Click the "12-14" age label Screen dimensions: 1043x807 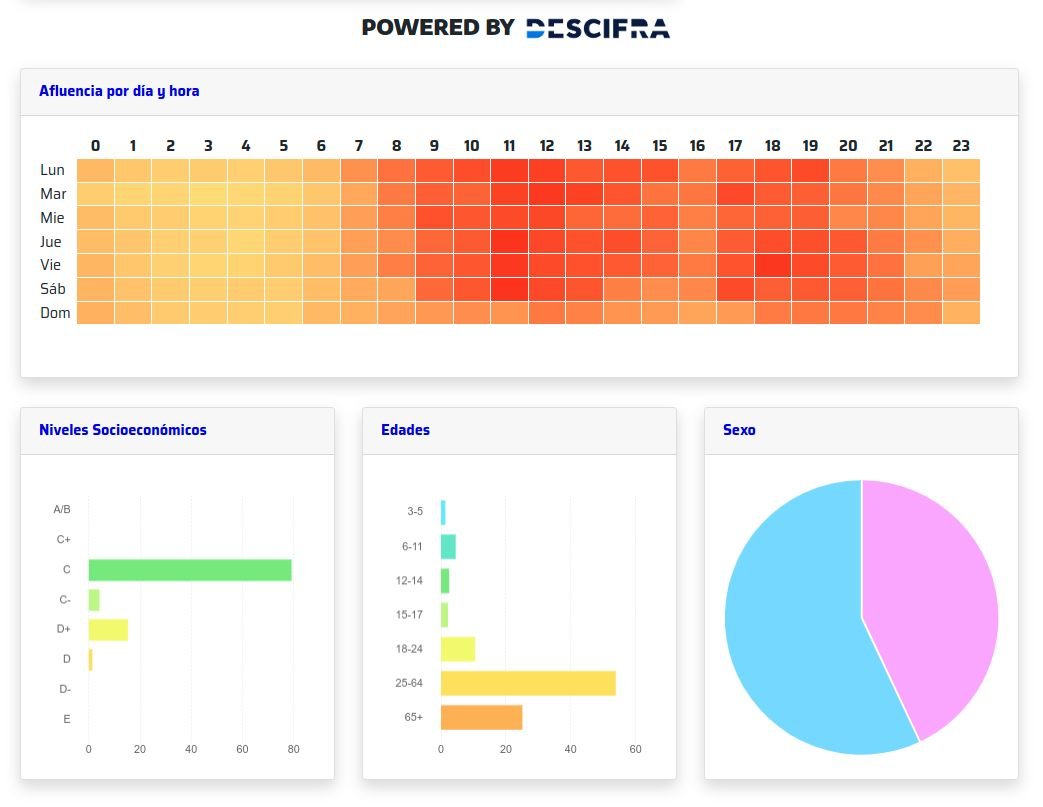409,581
